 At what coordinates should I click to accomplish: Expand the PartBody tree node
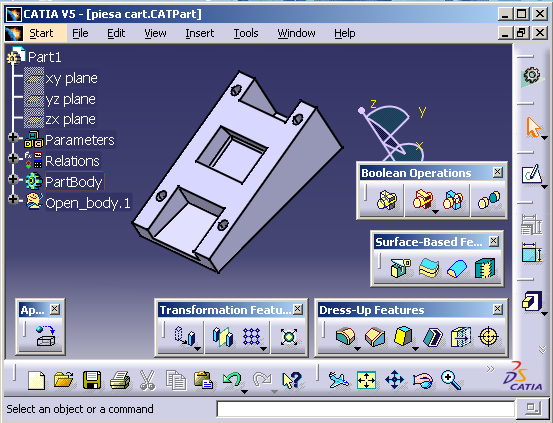click(13, 180)
